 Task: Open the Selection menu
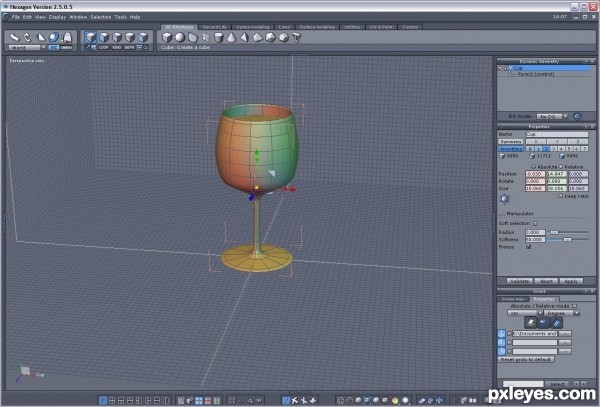(x=101, y=17)
